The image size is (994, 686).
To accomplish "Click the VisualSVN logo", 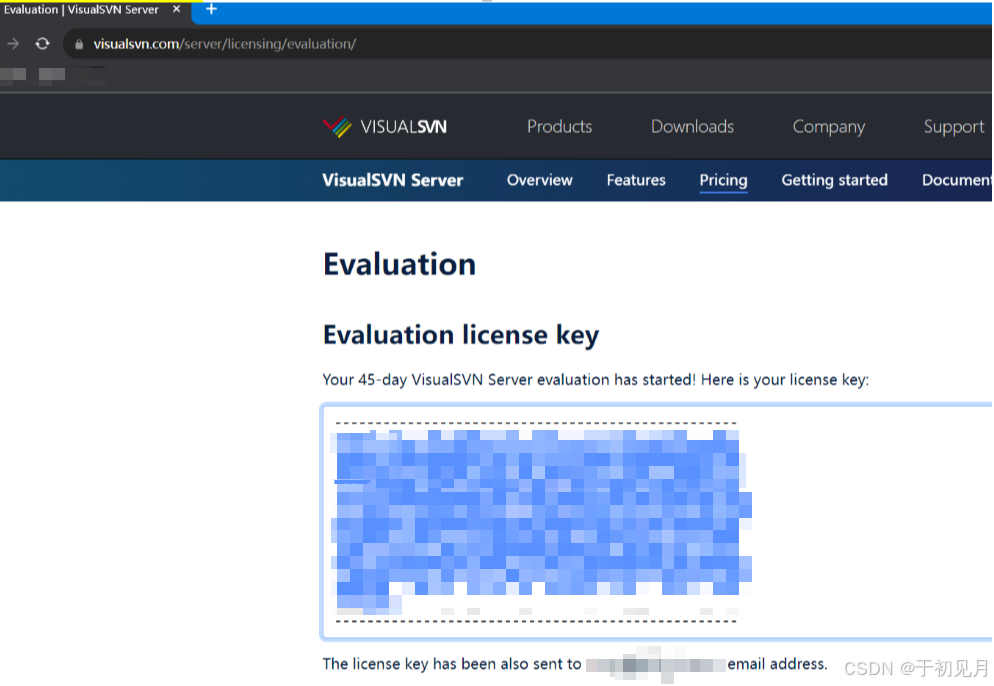I will [385, 127].
